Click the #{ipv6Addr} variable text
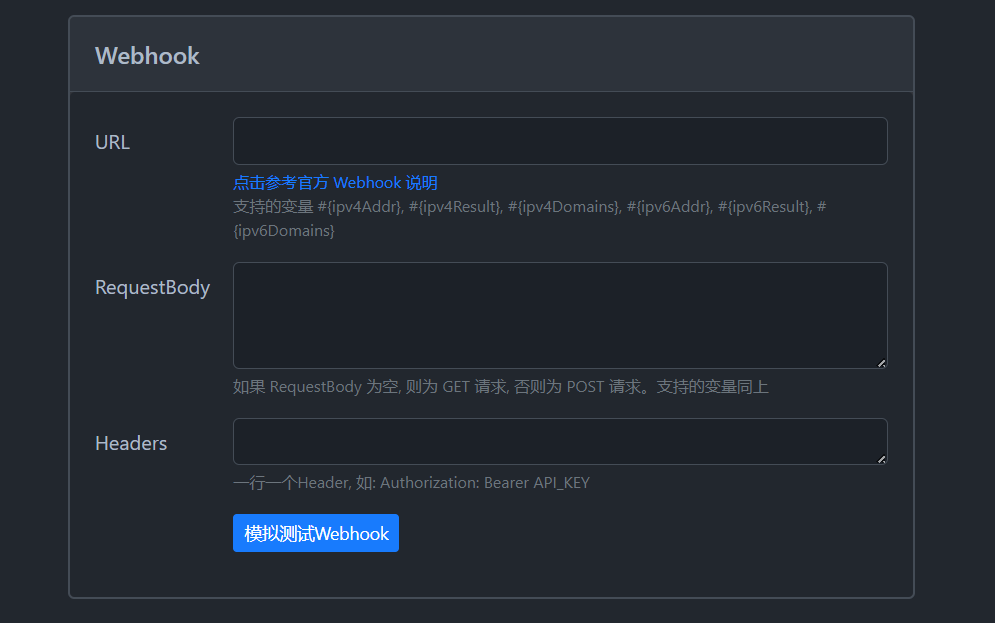Viewport: 995px width, 623px height. tap(668, 207)
